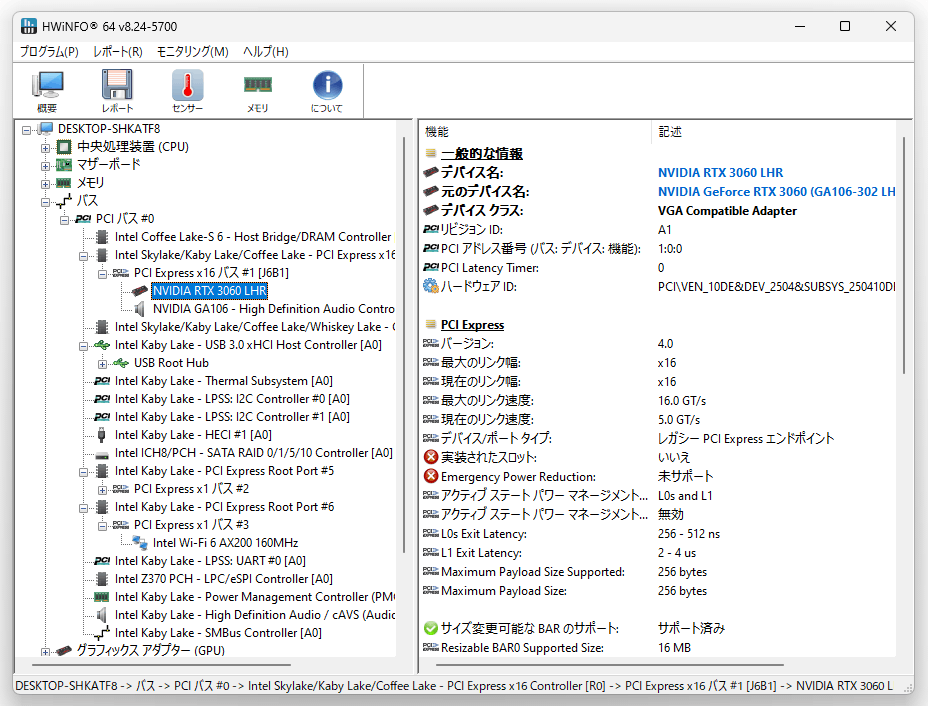Expand the USB Root Hub node

coord(102,364)
